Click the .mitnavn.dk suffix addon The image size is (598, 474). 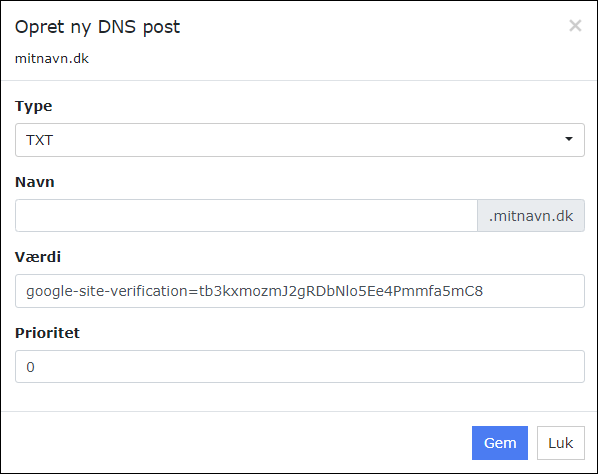[x=531, y=215]
